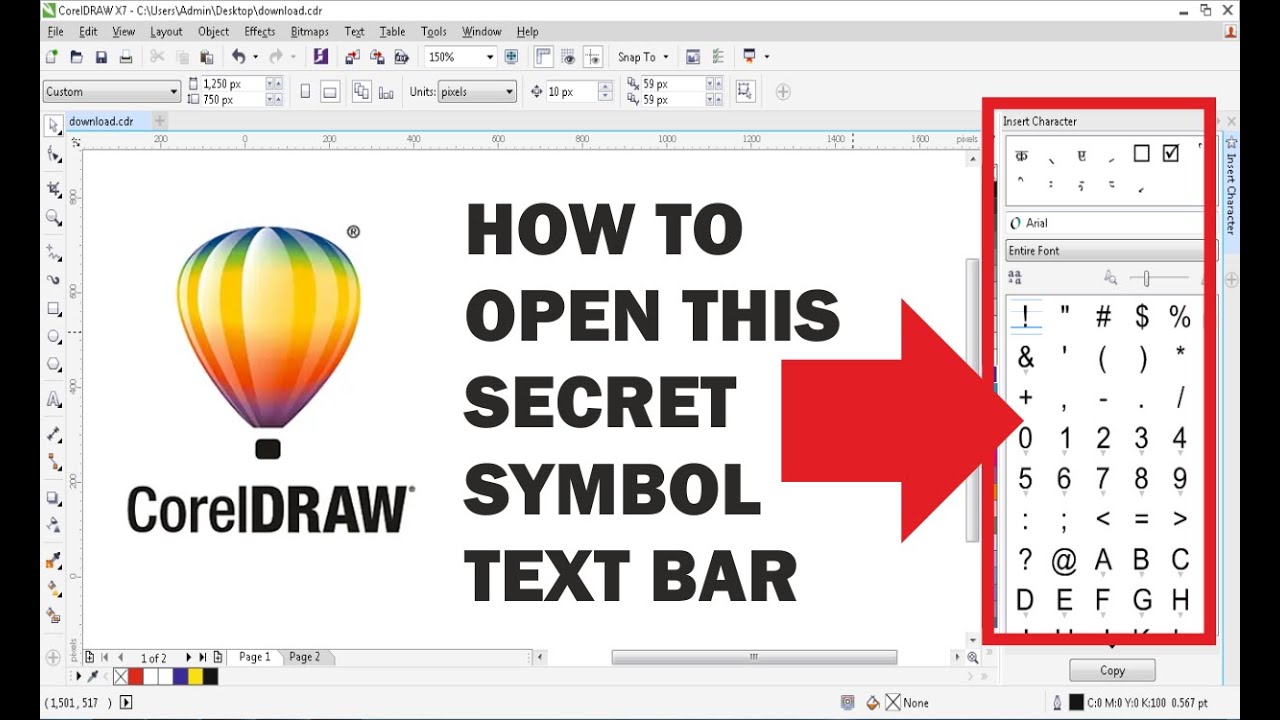Select the Color Eyedropper tool
1280x720 pixels.
pyautogui.click(x=54, y=560)
